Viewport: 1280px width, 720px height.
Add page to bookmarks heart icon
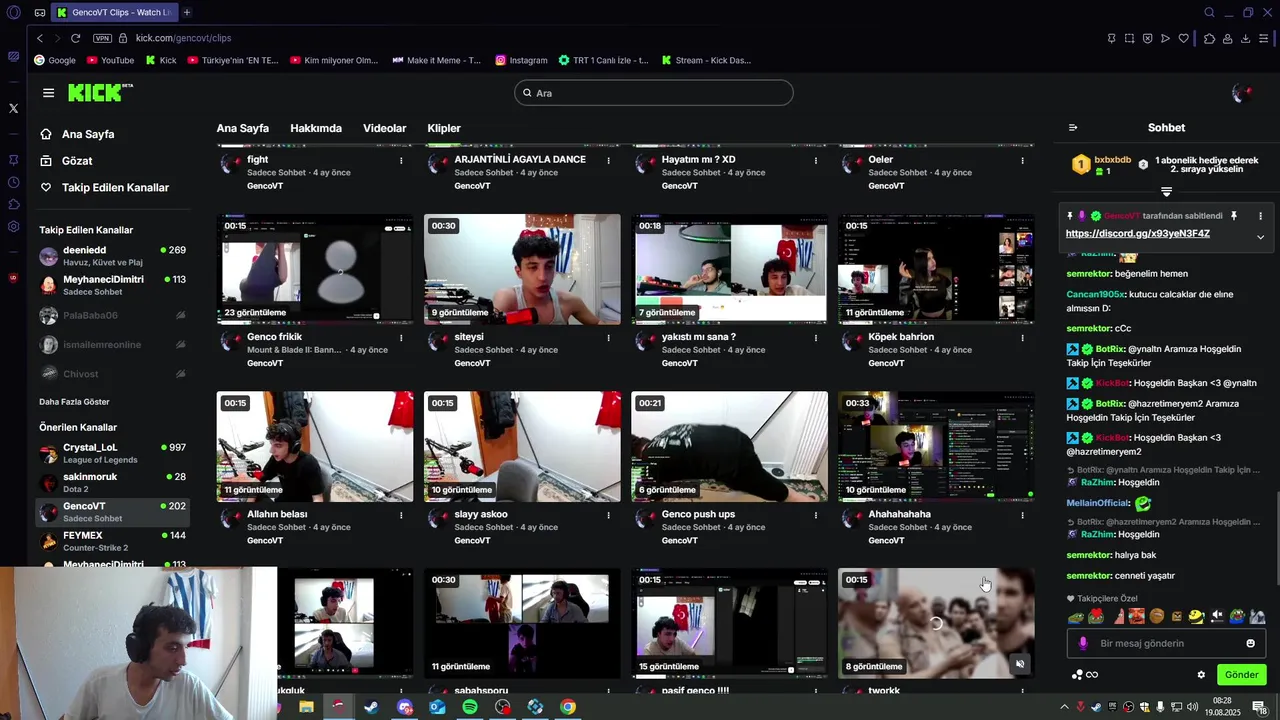tap(1183, 38)
